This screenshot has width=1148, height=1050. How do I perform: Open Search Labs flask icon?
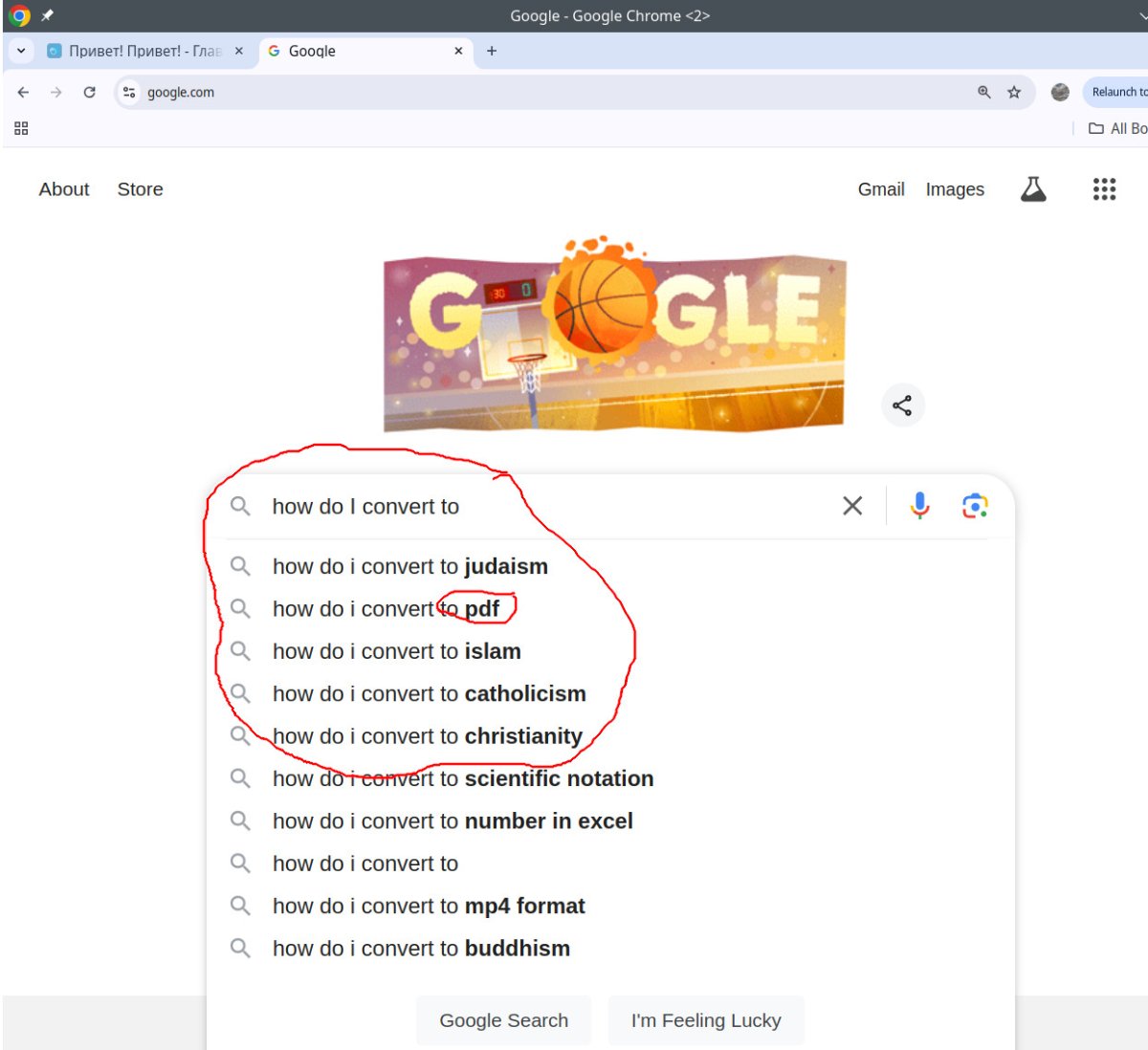point(1033,189)
